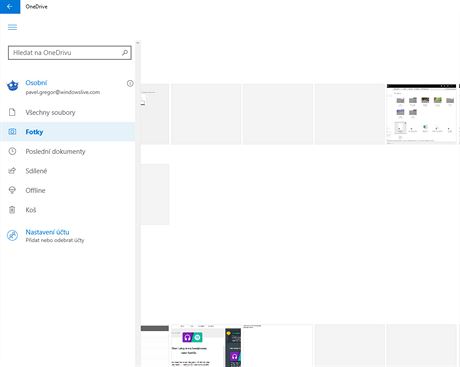Click the OneDrive window title
Screen dimensions: 460x367
point(37,7)
